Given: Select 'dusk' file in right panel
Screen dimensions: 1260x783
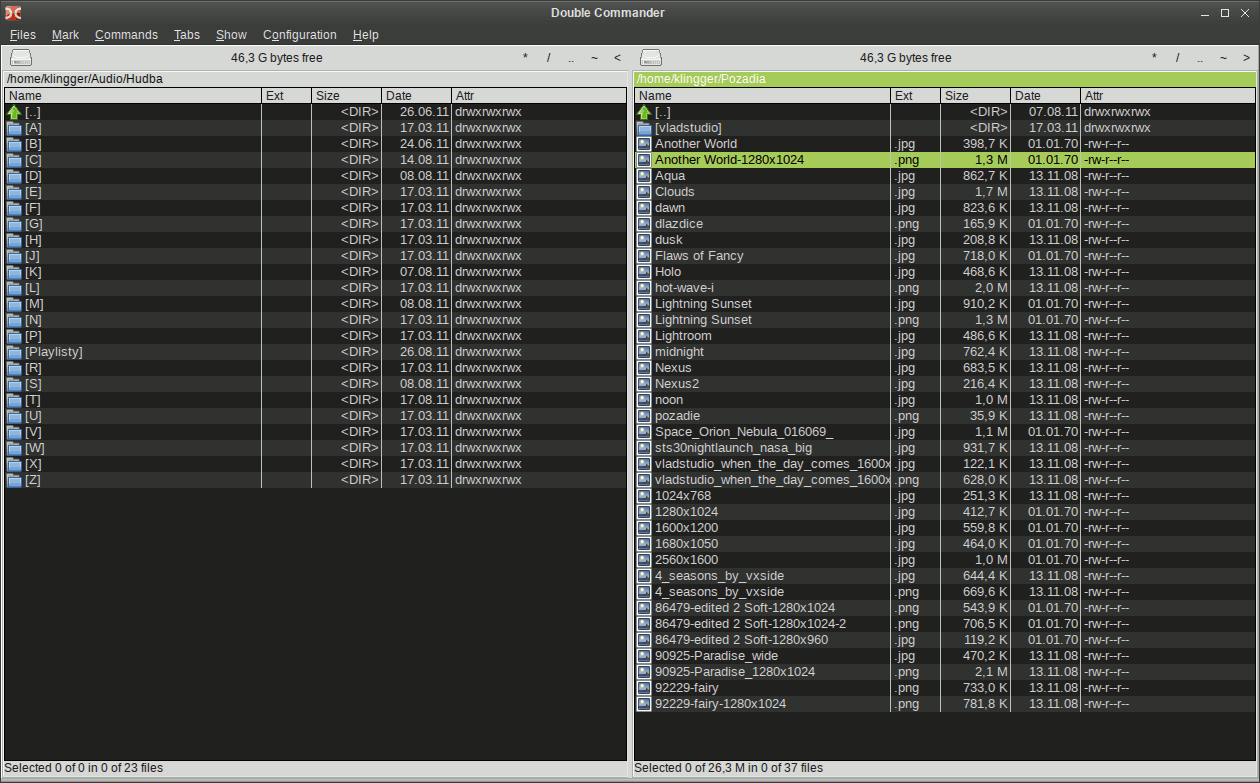Looking at the screenshot, I should 669,240.
